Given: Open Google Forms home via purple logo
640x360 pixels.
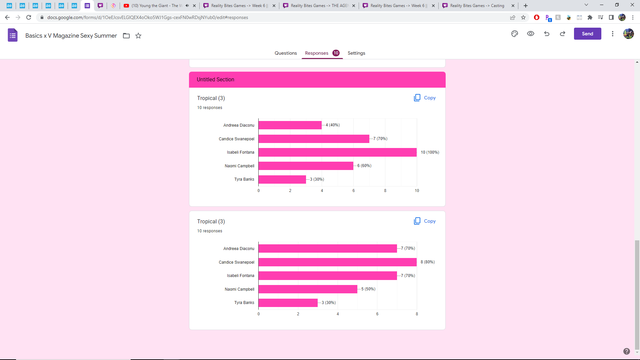Looking at the screenshot, I should (13, 36).
